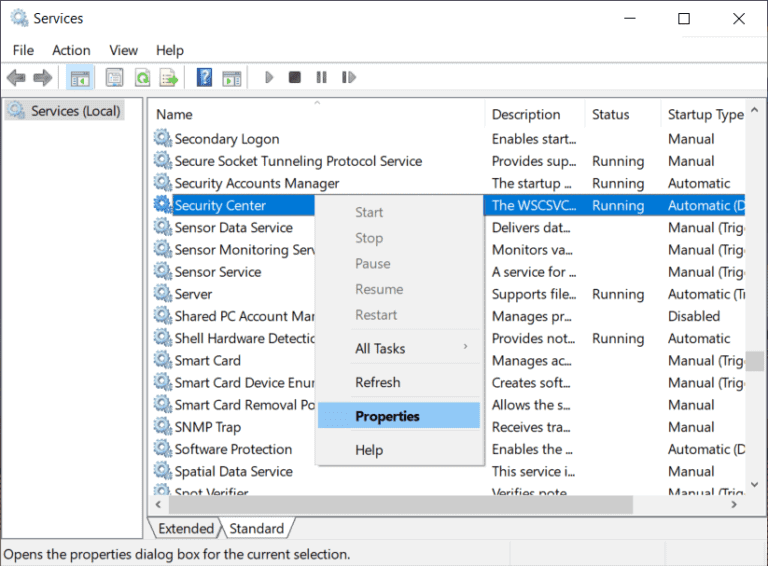
Task: Click the Start Service play icon
Action: coord(269,78)
